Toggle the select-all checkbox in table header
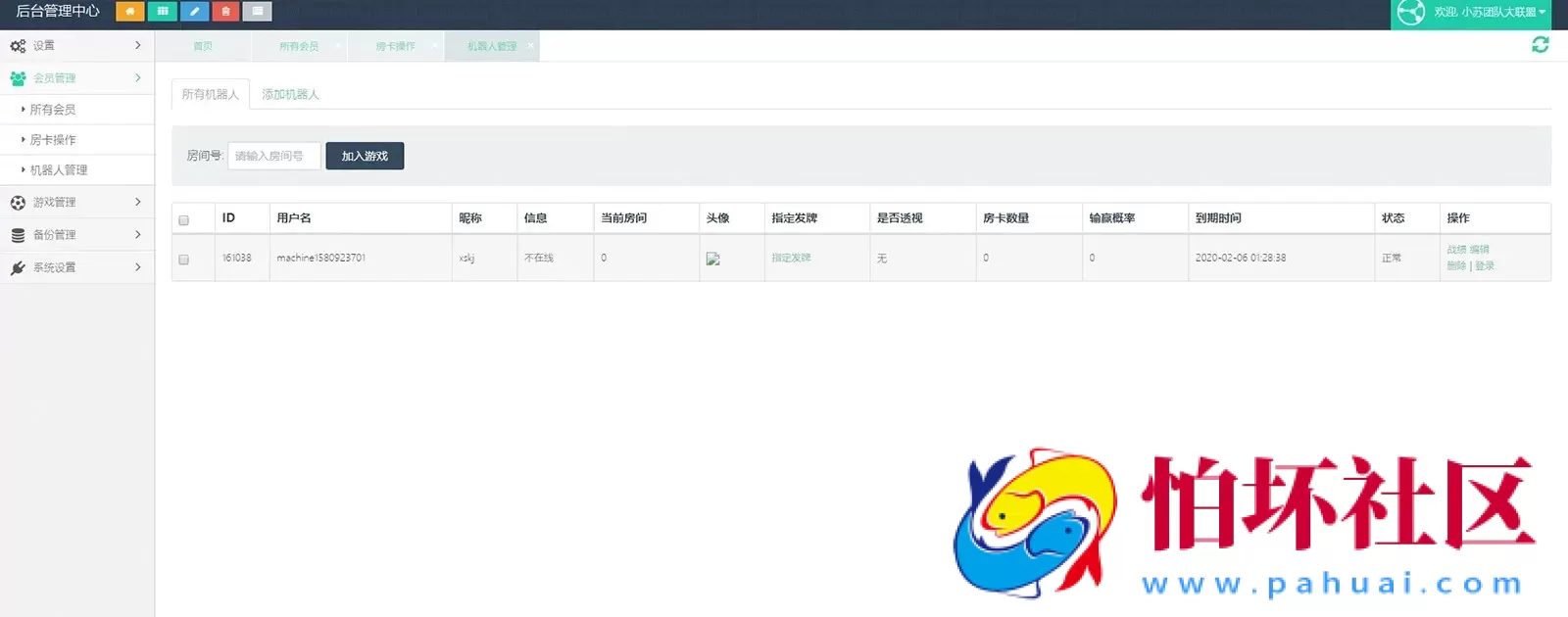The width and height of the screenshot is (1568, 617). 183,220
